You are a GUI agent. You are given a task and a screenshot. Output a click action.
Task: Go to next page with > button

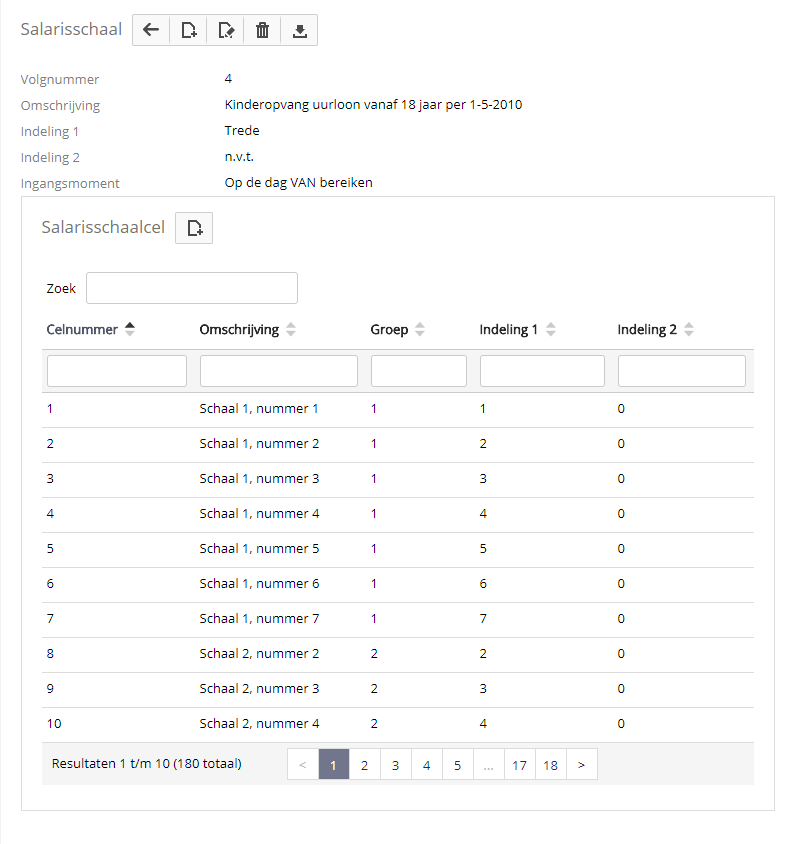coord(581,765)
